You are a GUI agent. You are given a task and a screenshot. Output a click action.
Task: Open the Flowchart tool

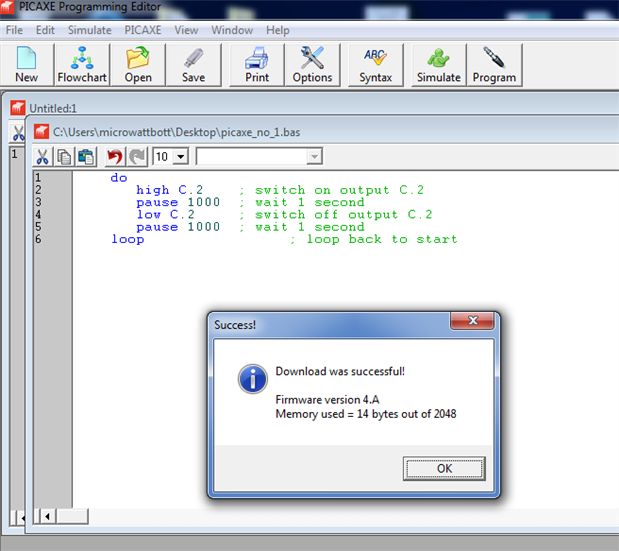click(82, 65)
